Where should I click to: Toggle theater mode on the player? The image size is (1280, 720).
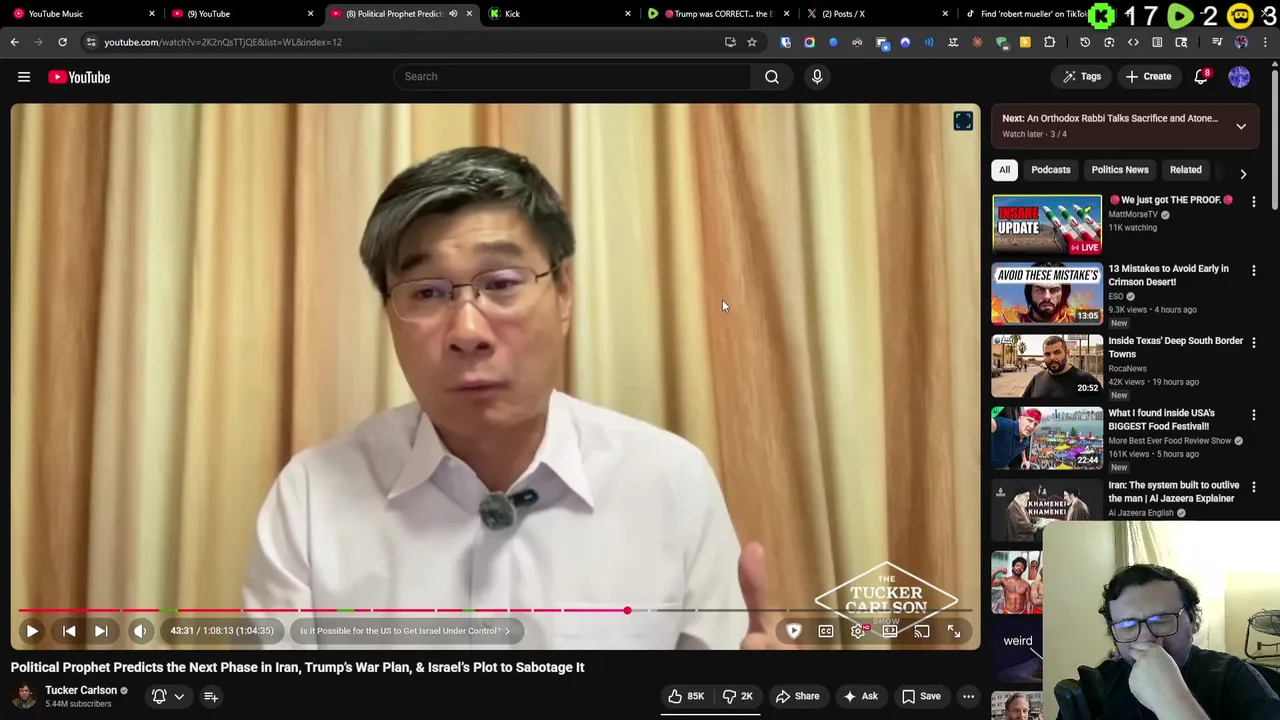point(890,631)
